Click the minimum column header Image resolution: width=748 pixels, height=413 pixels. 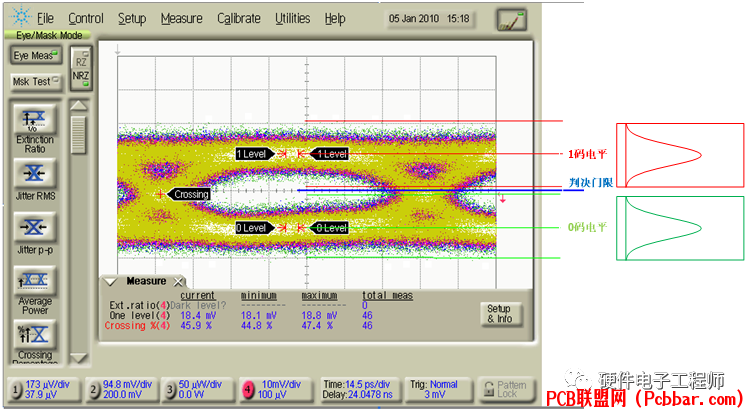pyautogui.click(x=259, y=296)
